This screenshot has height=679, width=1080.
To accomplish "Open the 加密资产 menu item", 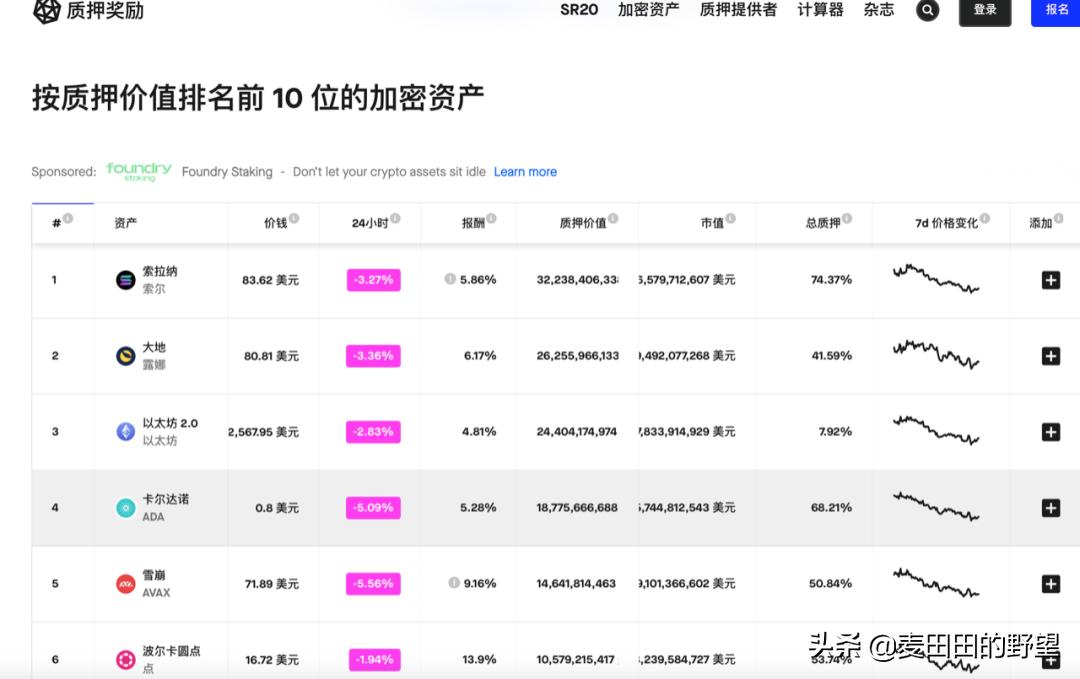I will point(648,10).
